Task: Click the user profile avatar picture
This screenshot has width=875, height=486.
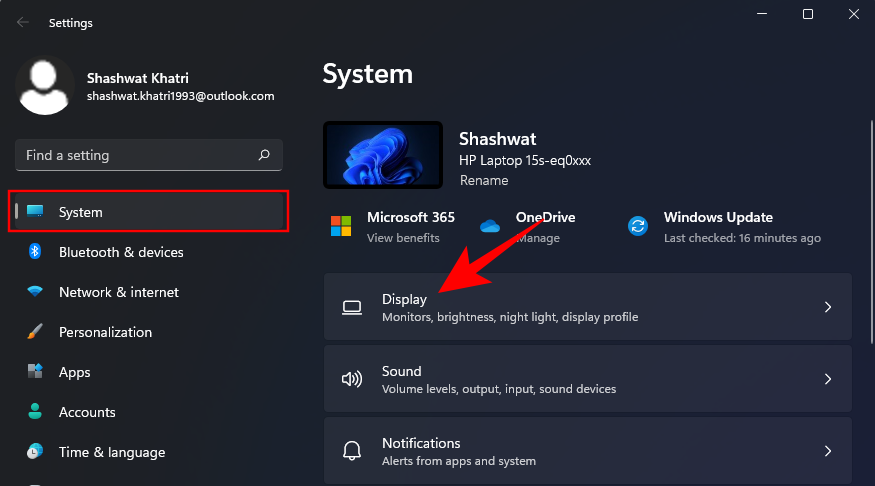Action: coord(45,86)
